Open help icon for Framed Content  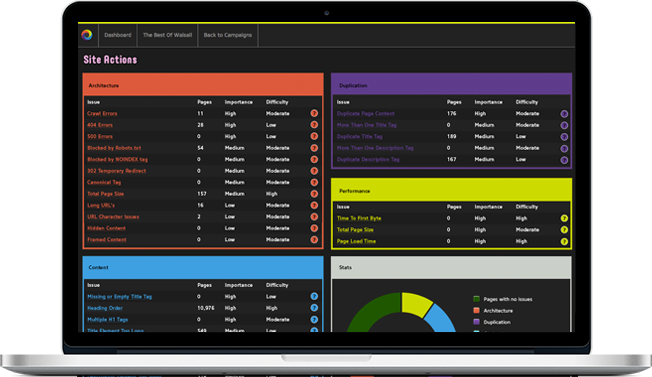pyautogui.click(x=314, y=239)
